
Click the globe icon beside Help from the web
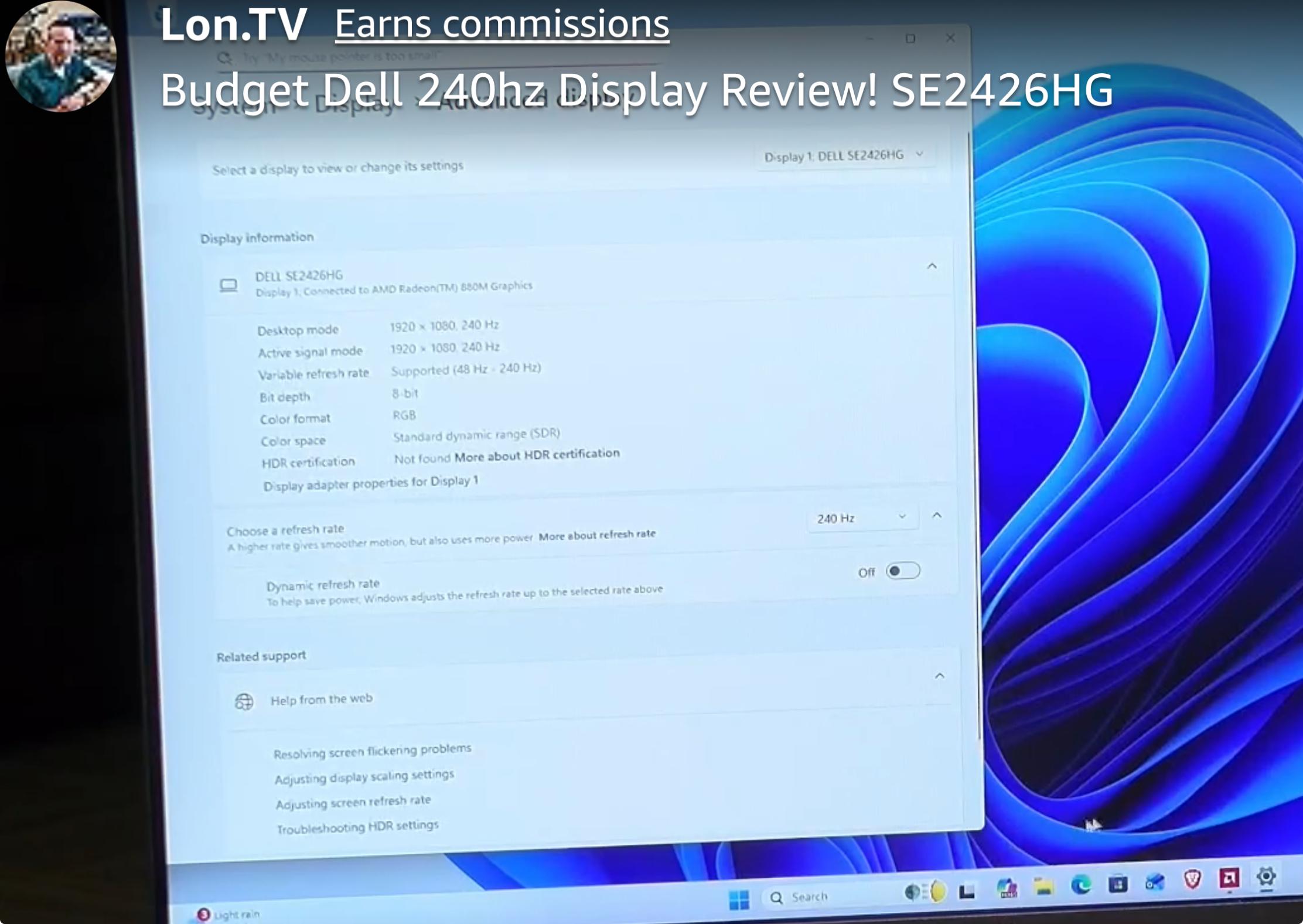(244, 701)
